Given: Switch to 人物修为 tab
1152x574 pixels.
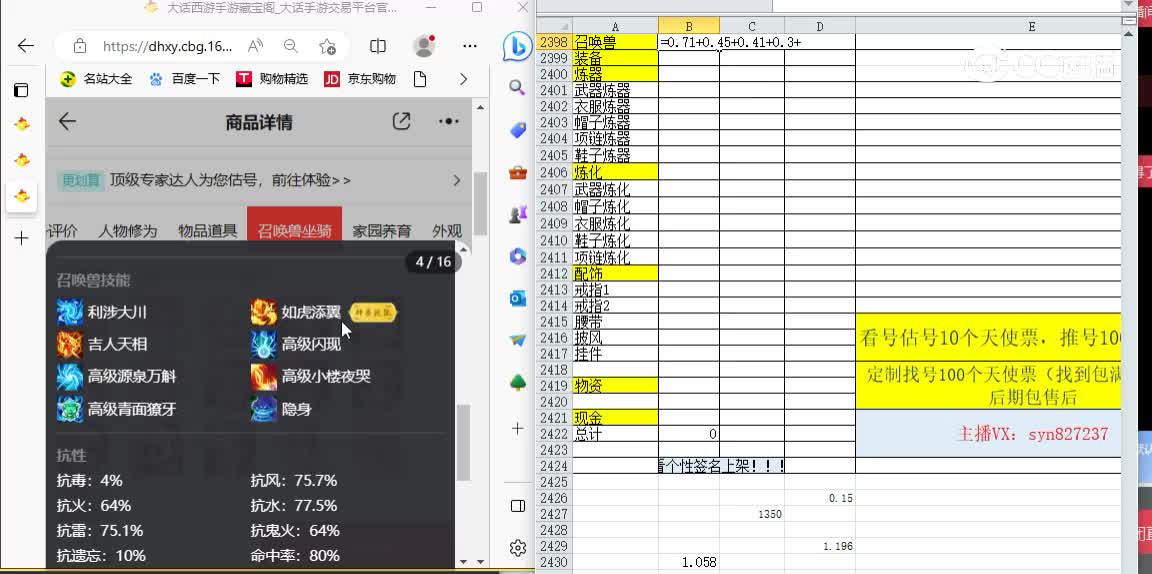Looking at the screenshot, I should [x=128, y=231].
